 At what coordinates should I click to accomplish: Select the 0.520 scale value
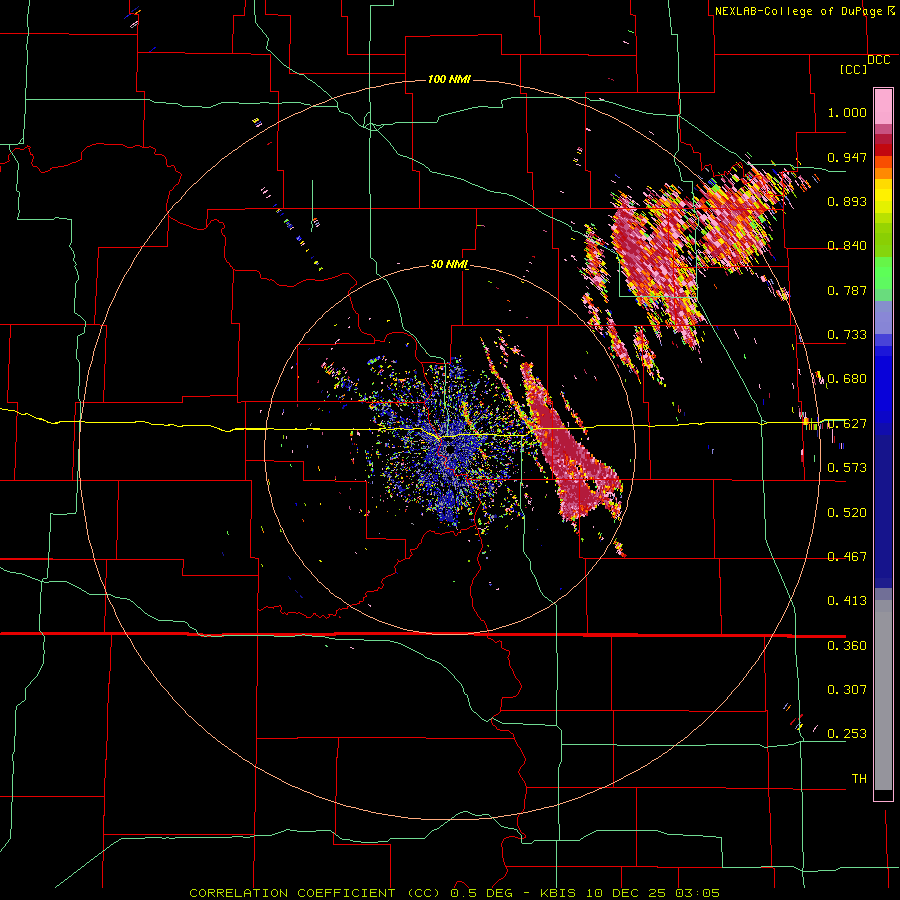(x=847, y=513)
